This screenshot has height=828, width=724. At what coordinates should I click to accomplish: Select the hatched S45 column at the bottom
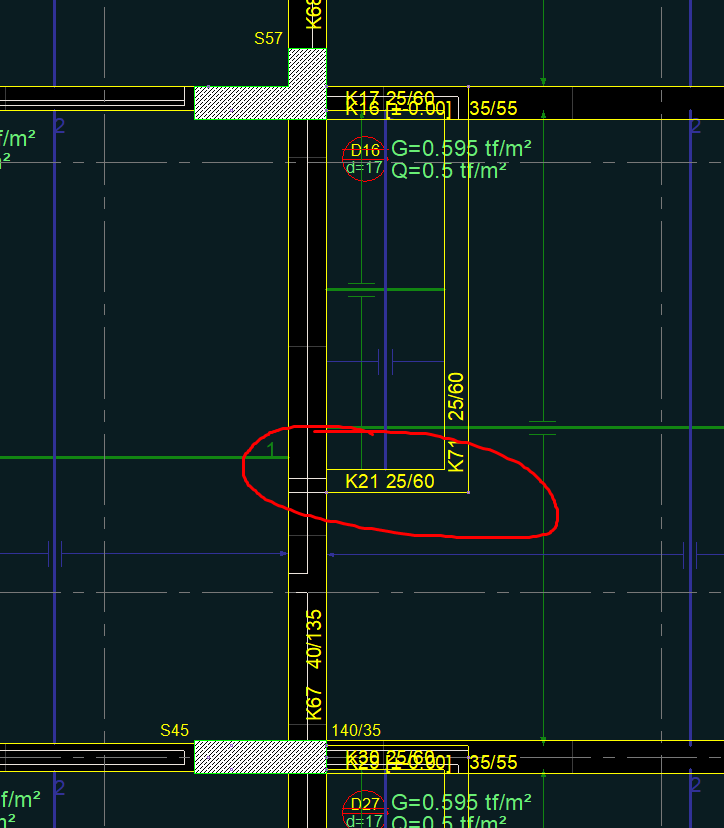pyautogui.click(x=260, y=756)
